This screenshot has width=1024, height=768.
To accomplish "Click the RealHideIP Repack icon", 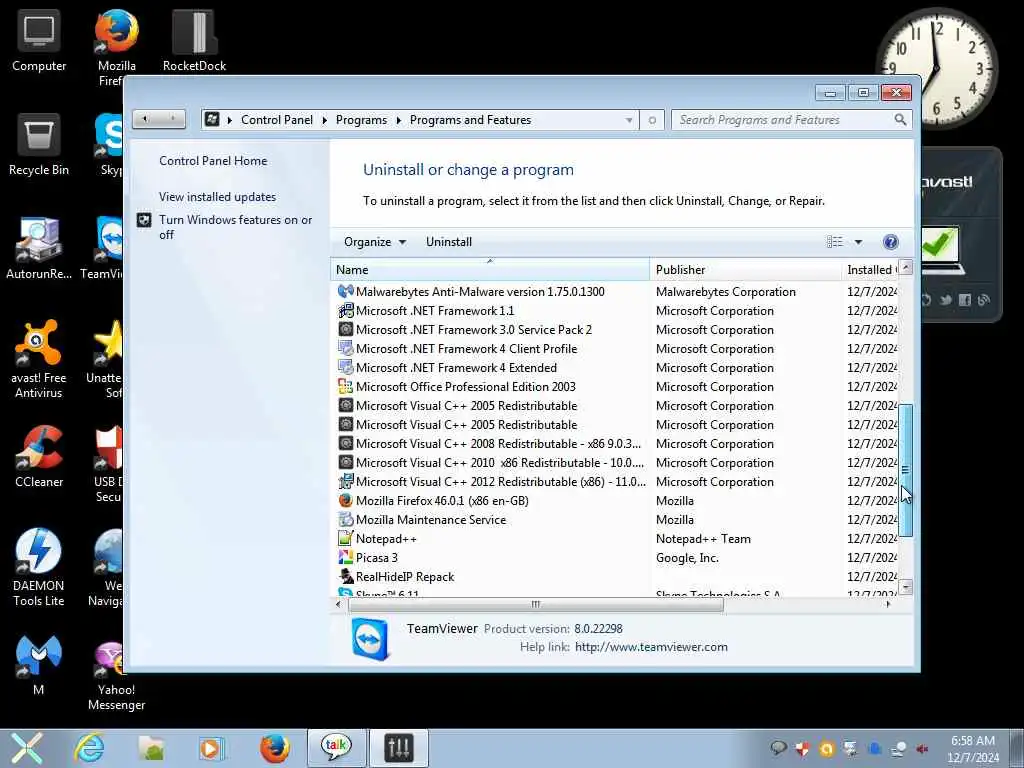I will [345, 576].
